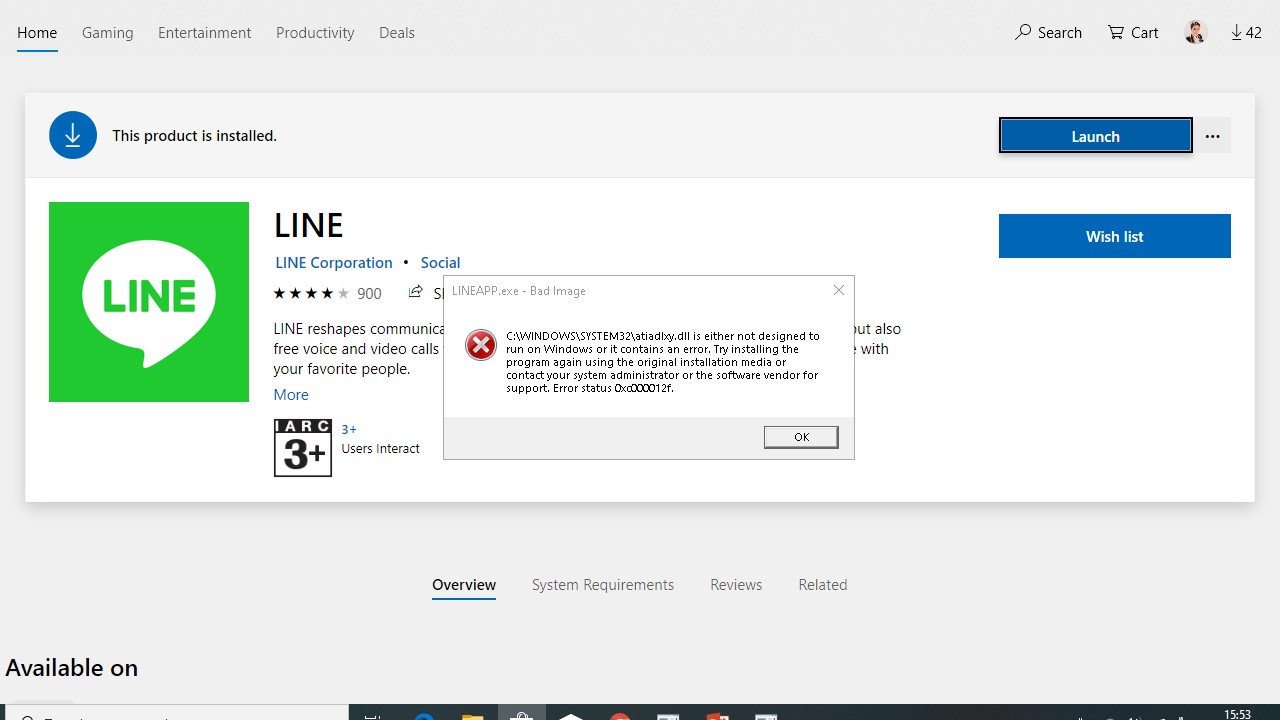This screenshot has height=720, width=1280.
Task: Close the Bad Image error dialog
Action: click(839, 290)
